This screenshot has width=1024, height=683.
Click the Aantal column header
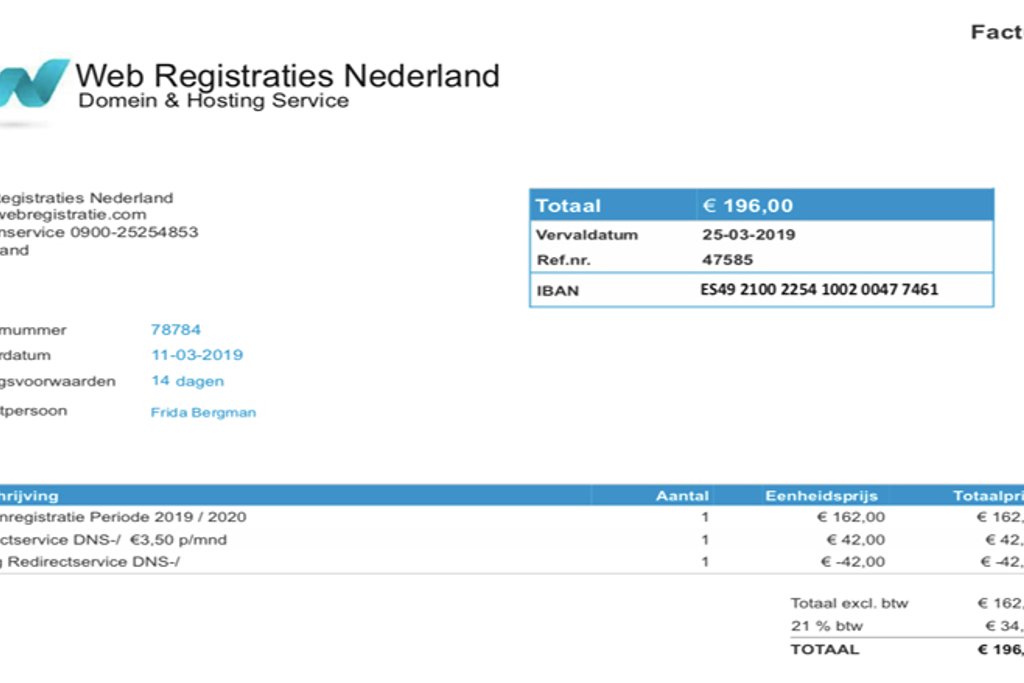pos(682,495)
